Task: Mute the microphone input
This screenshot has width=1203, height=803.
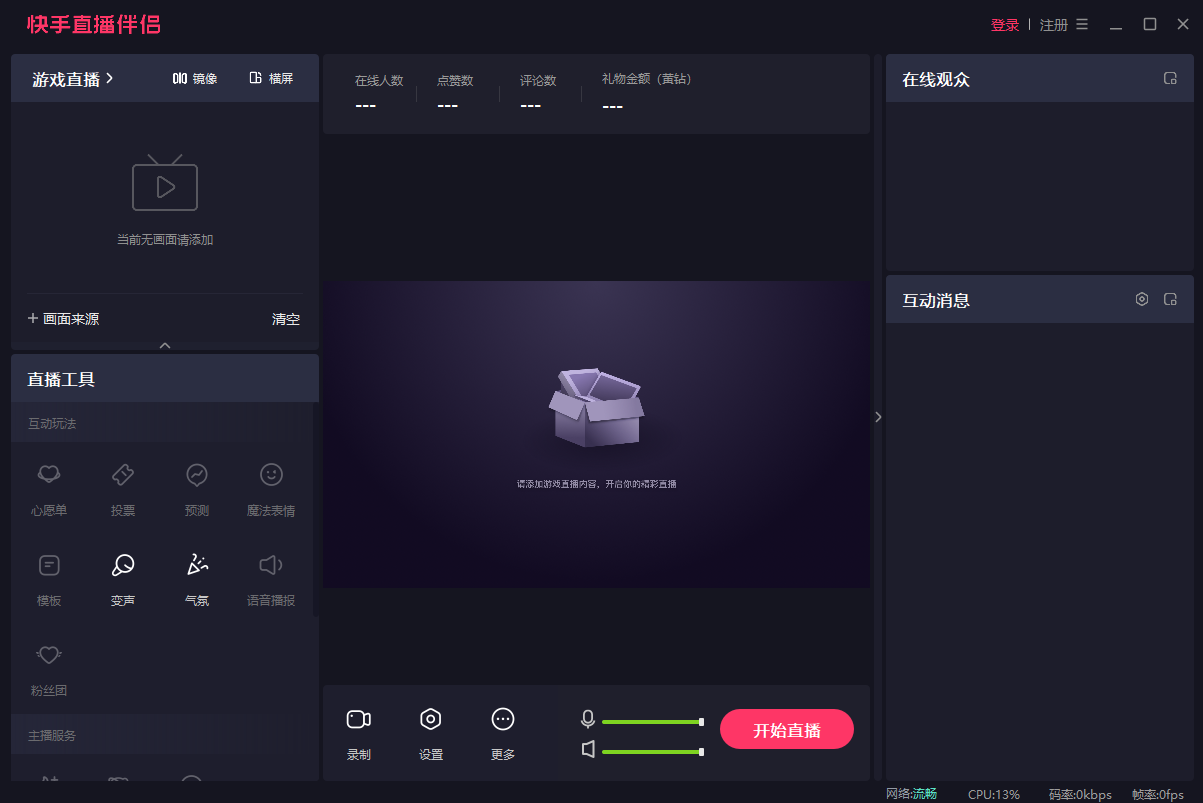Action: [588, 718]
